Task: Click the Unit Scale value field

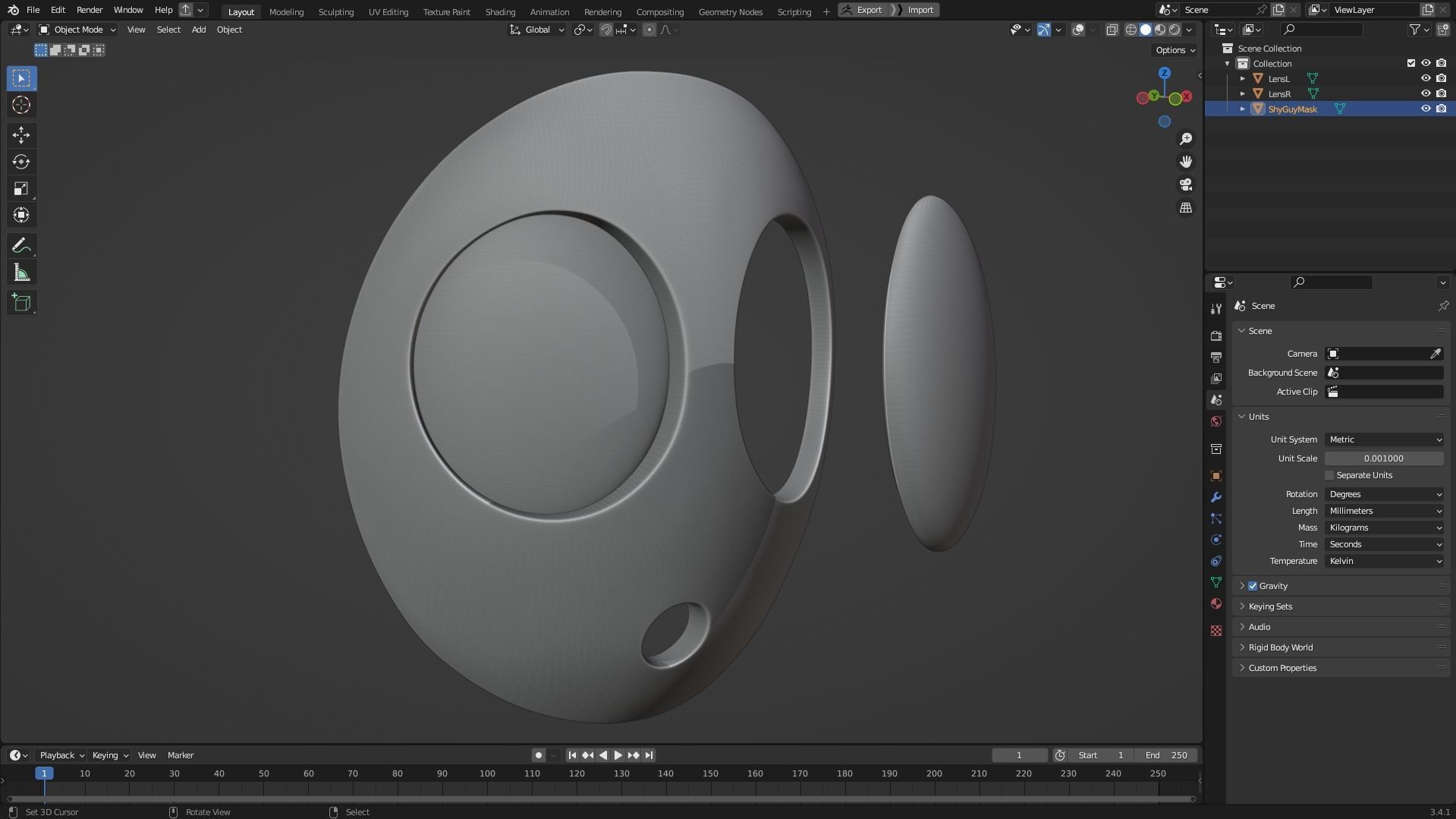Action: (x=1384, y=458)
